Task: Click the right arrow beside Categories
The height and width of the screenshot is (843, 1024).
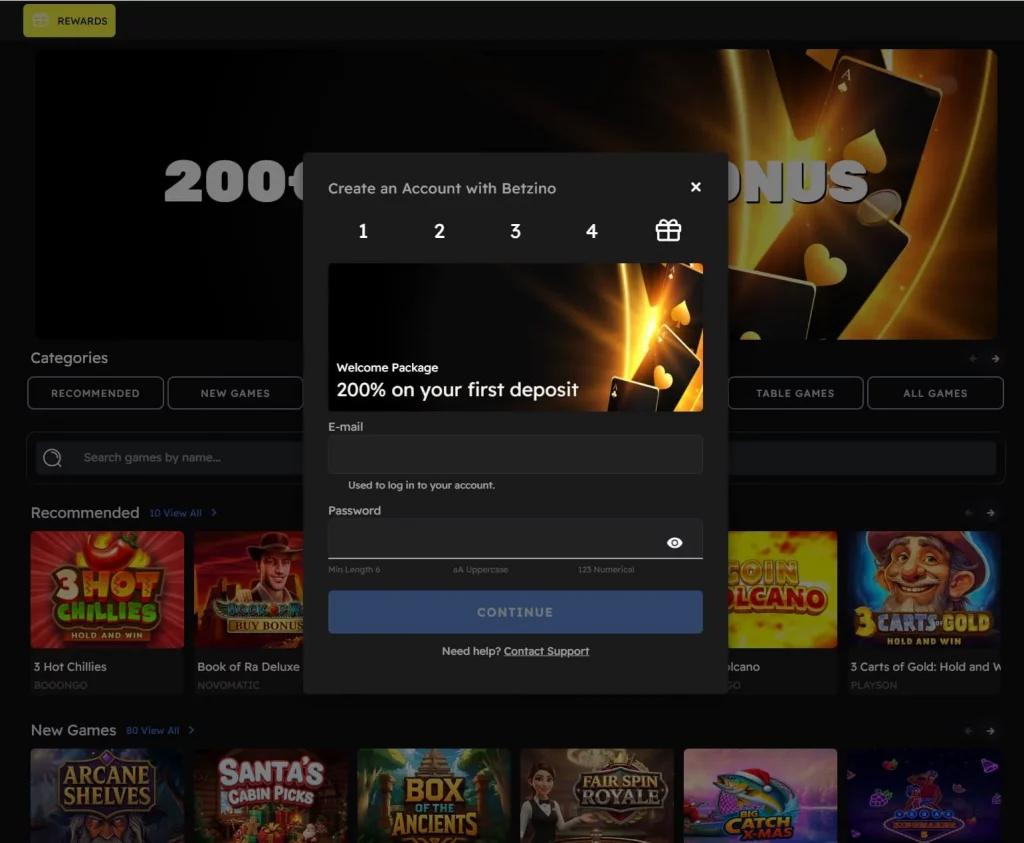Action: coord(997,357)
